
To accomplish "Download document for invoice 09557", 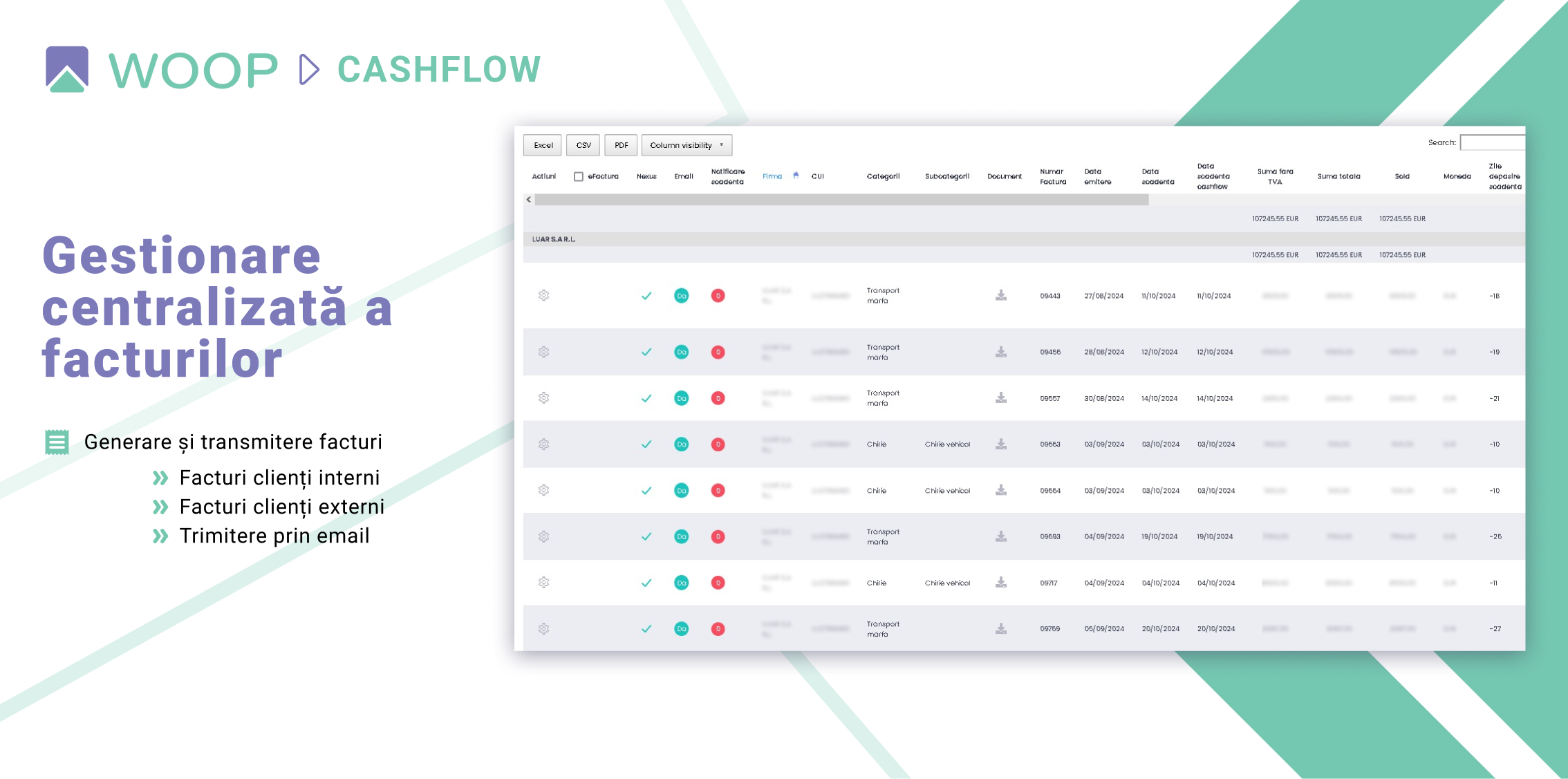I will [x=1000, y=398].
